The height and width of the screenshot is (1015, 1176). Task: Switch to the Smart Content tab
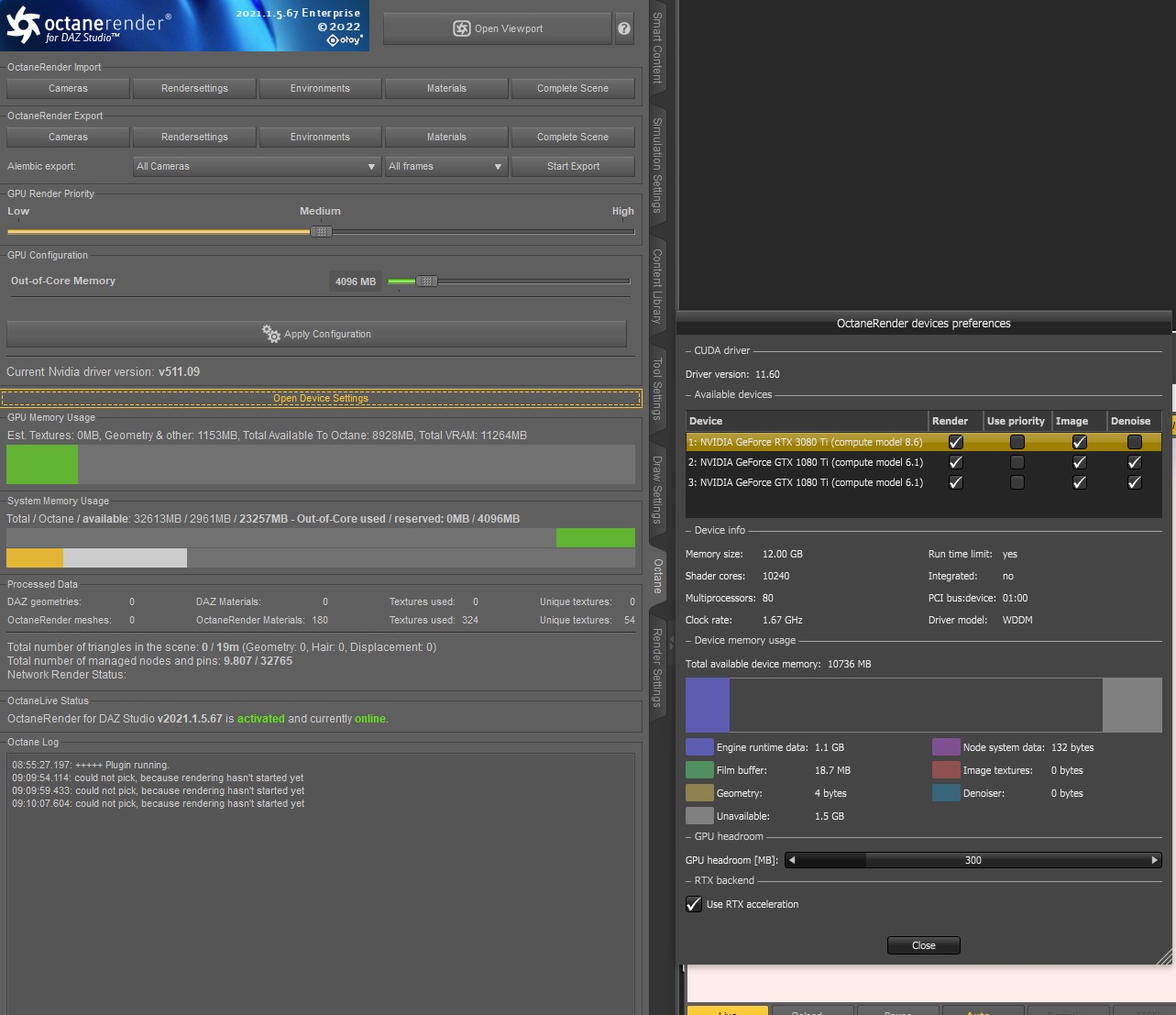pos(657,48)
